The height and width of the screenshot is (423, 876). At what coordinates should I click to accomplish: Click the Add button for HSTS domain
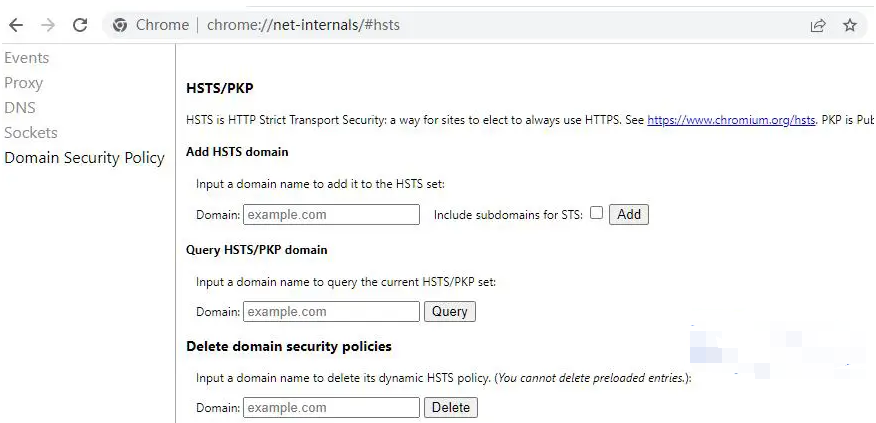click(x=629, y=215)
